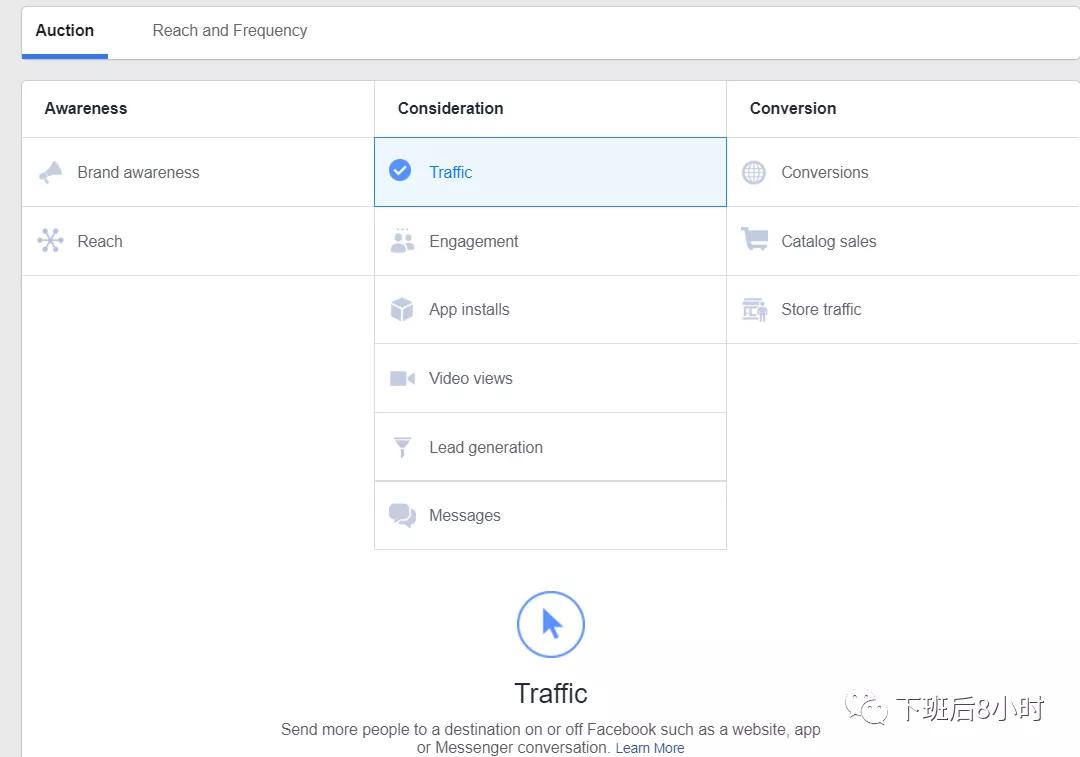The image size is (1080, 757).
Task: Click the large Traffic cursor circle icon
Action: [x=551, y=624]
